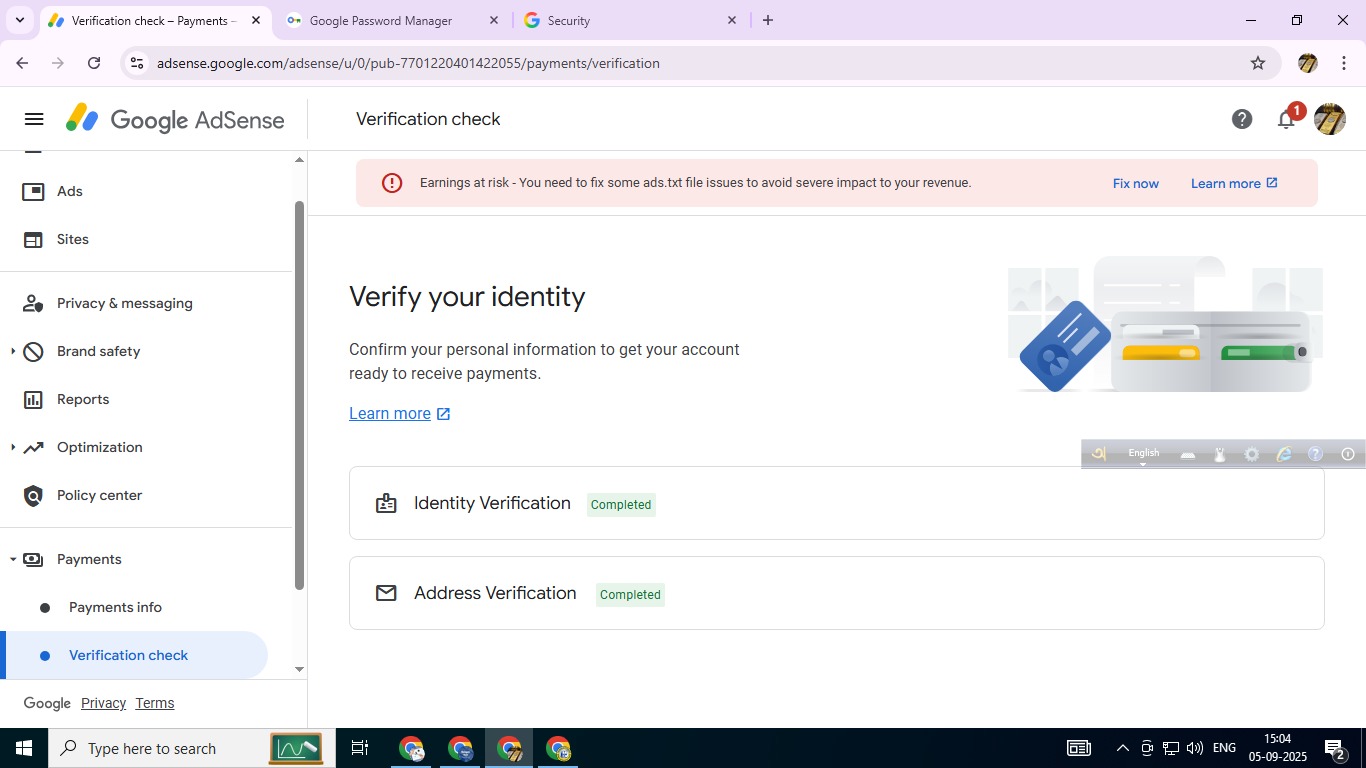Close the Google Password Manager tab

coord(494,20)
